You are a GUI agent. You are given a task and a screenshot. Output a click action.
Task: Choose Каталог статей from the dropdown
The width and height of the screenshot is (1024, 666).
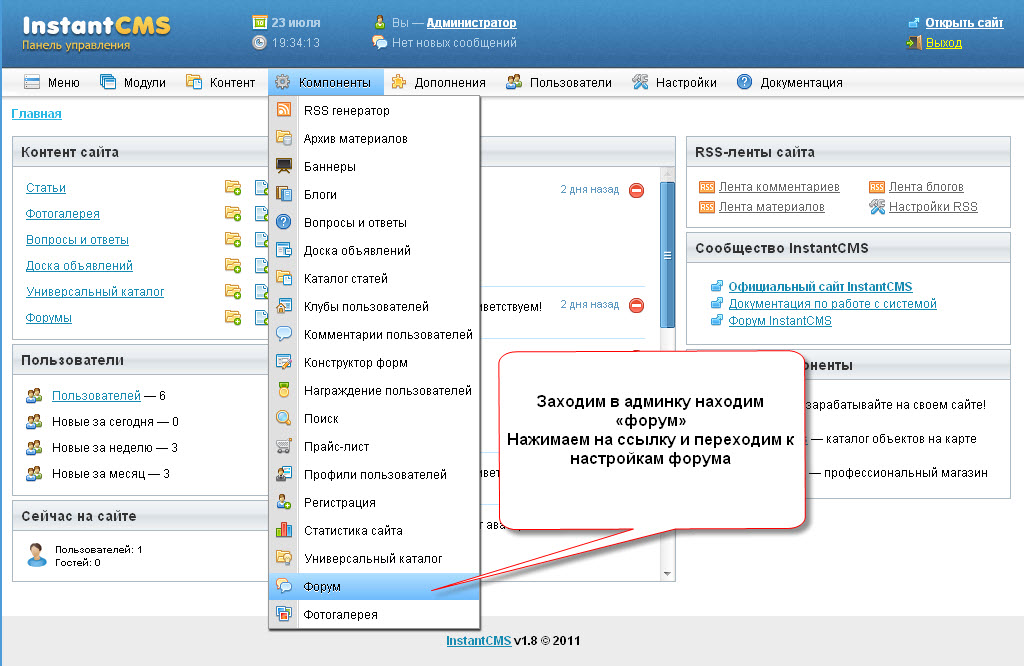point(374,278)
